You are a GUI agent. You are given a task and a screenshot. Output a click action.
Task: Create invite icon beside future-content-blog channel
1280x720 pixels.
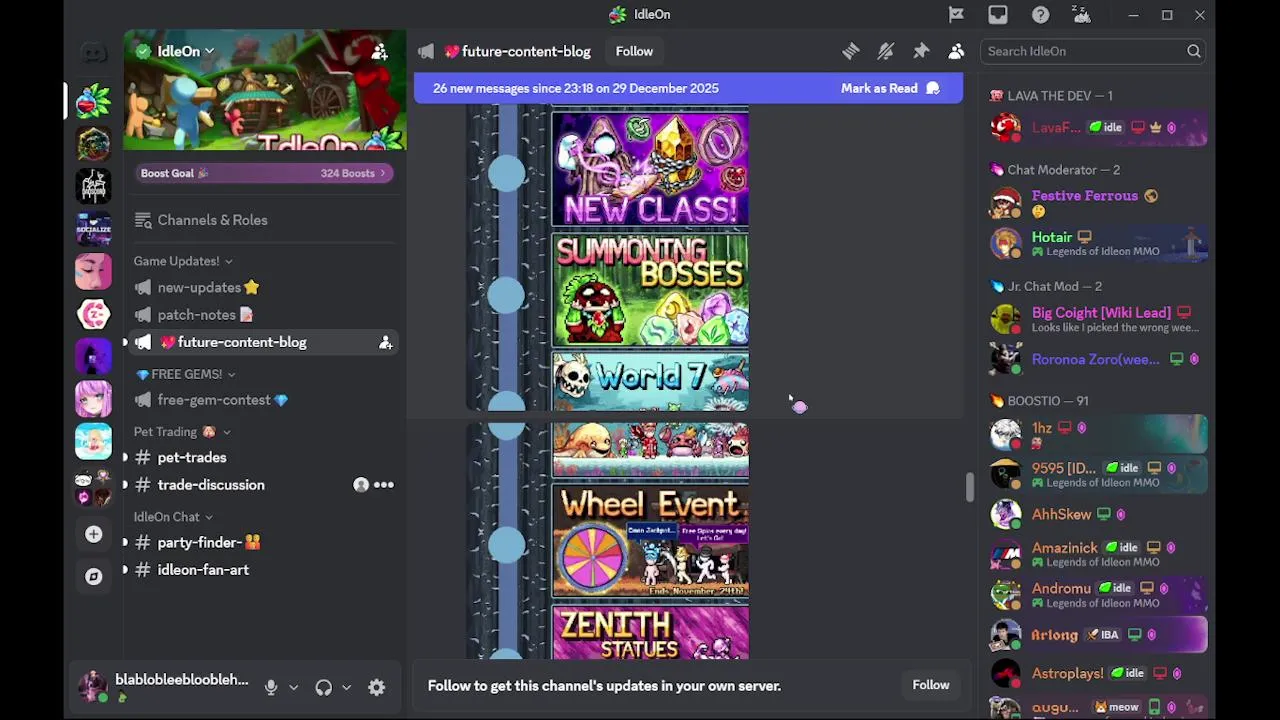385,343
